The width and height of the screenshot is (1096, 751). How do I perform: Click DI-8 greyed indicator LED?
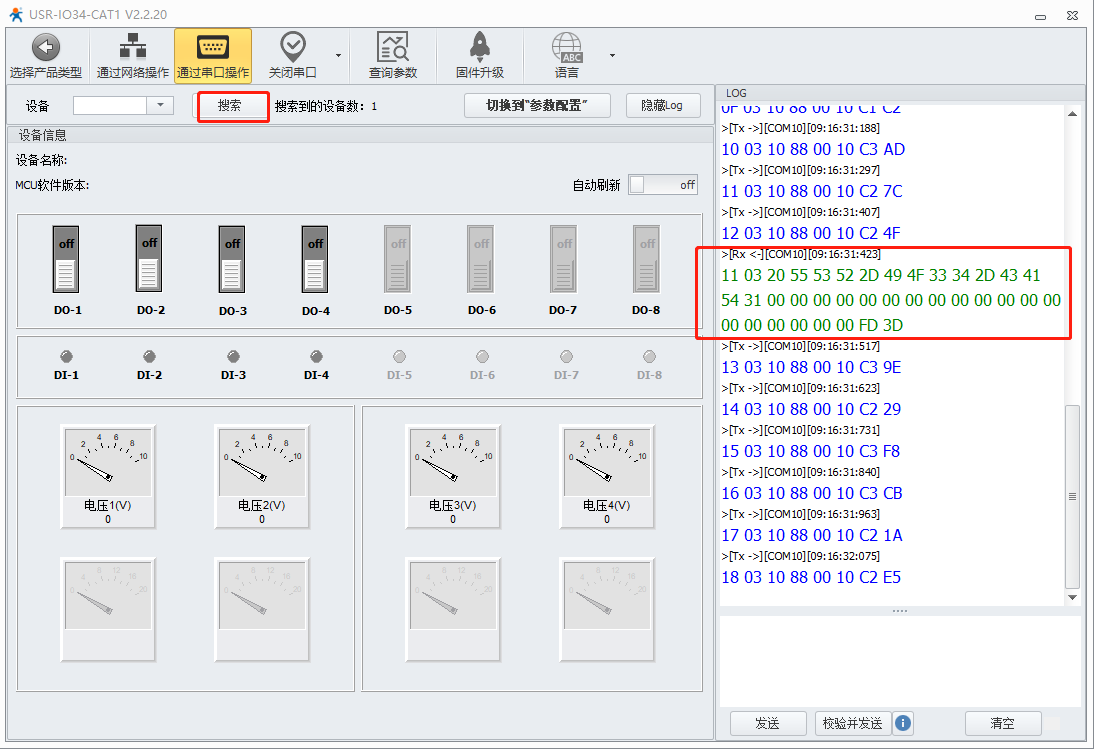(x=649, y=357)
